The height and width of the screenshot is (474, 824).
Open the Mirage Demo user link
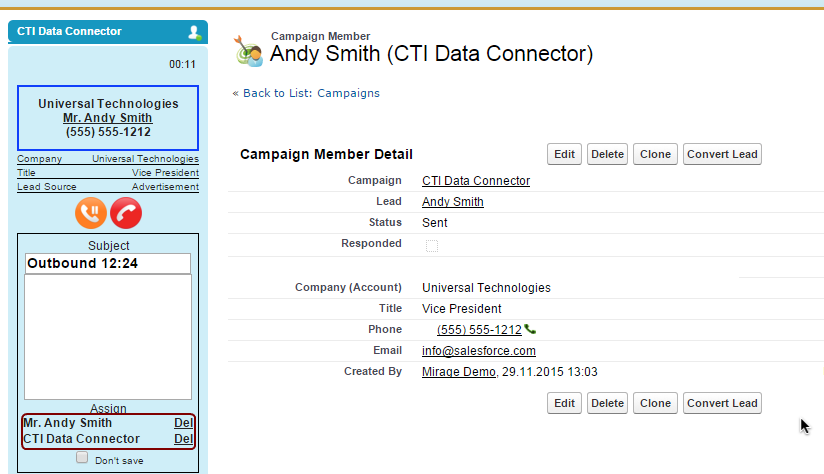[x=459, y=372]
